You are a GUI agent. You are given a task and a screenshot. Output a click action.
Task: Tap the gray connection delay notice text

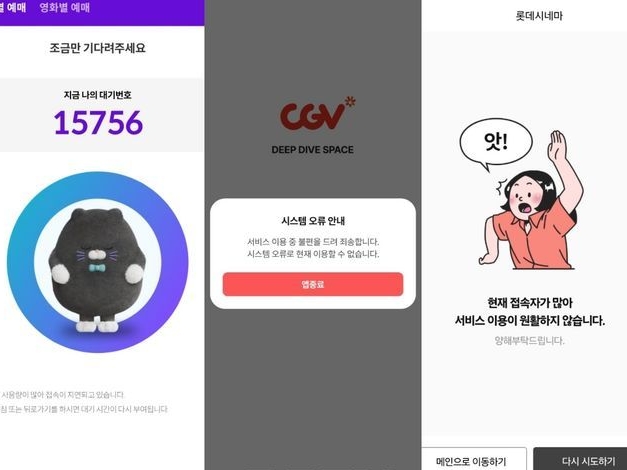62,395
